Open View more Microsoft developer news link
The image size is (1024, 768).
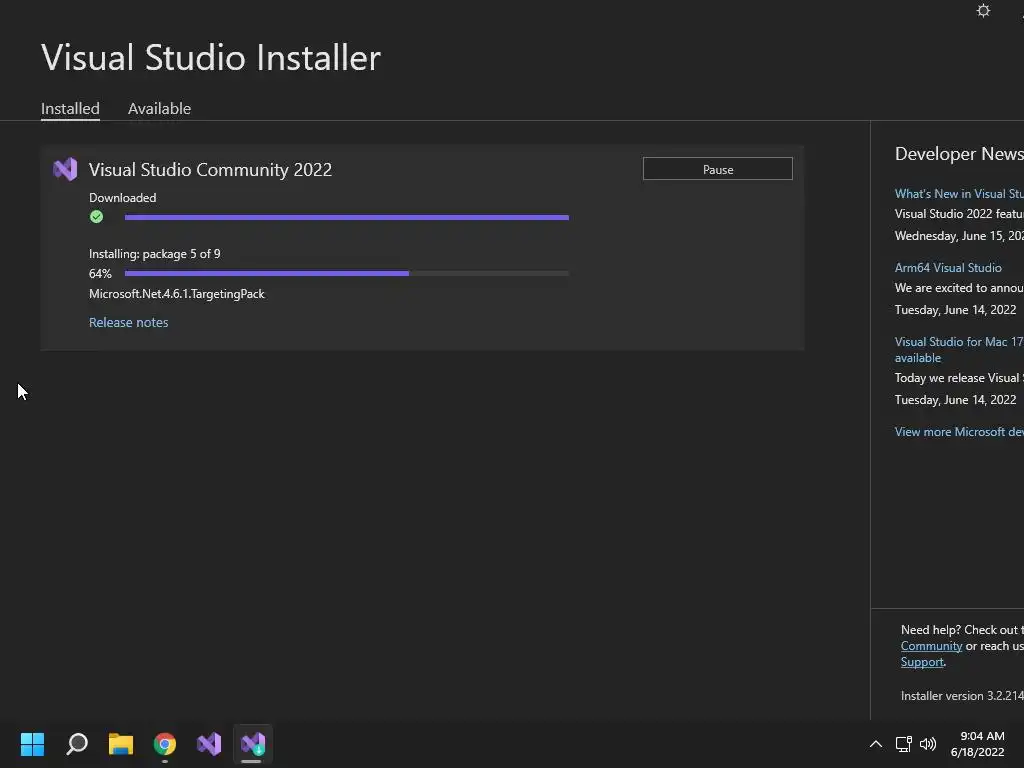point(959,432)
